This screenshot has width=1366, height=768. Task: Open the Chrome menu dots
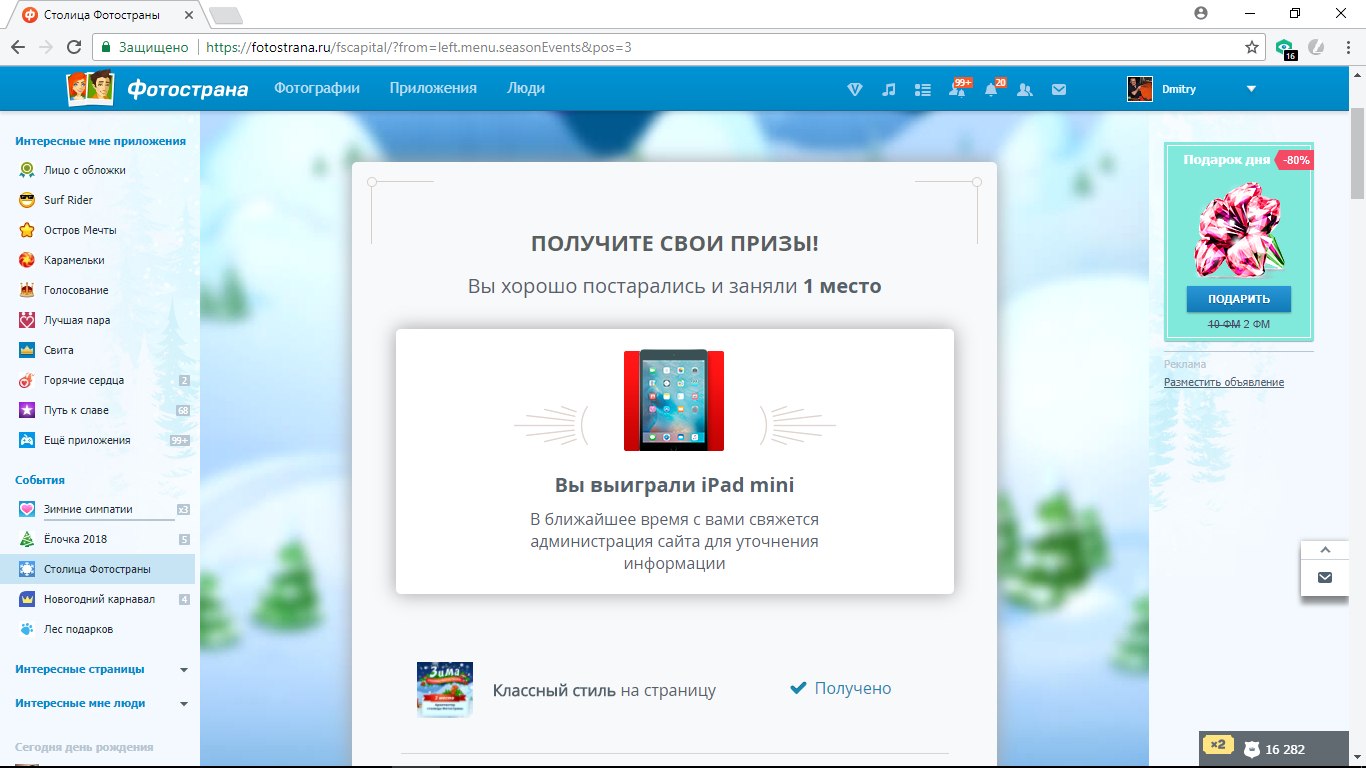[1349, 47]
